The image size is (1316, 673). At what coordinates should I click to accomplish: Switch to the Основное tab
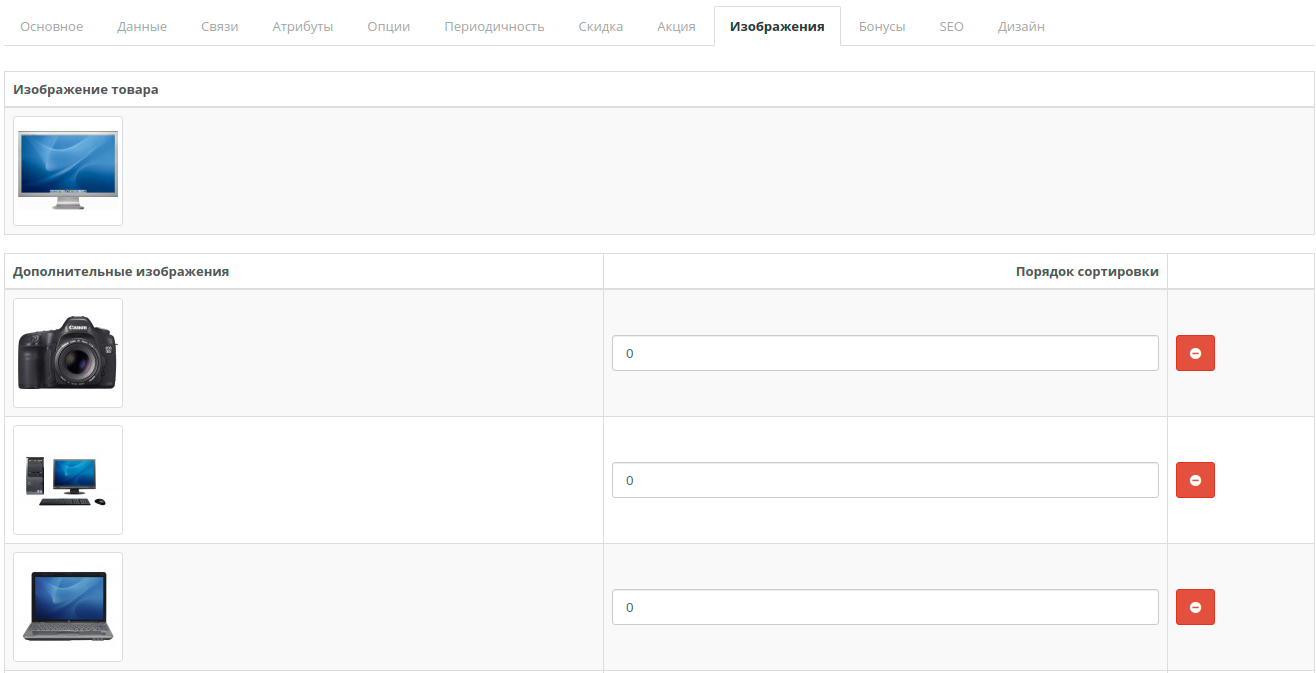(52, 27)
